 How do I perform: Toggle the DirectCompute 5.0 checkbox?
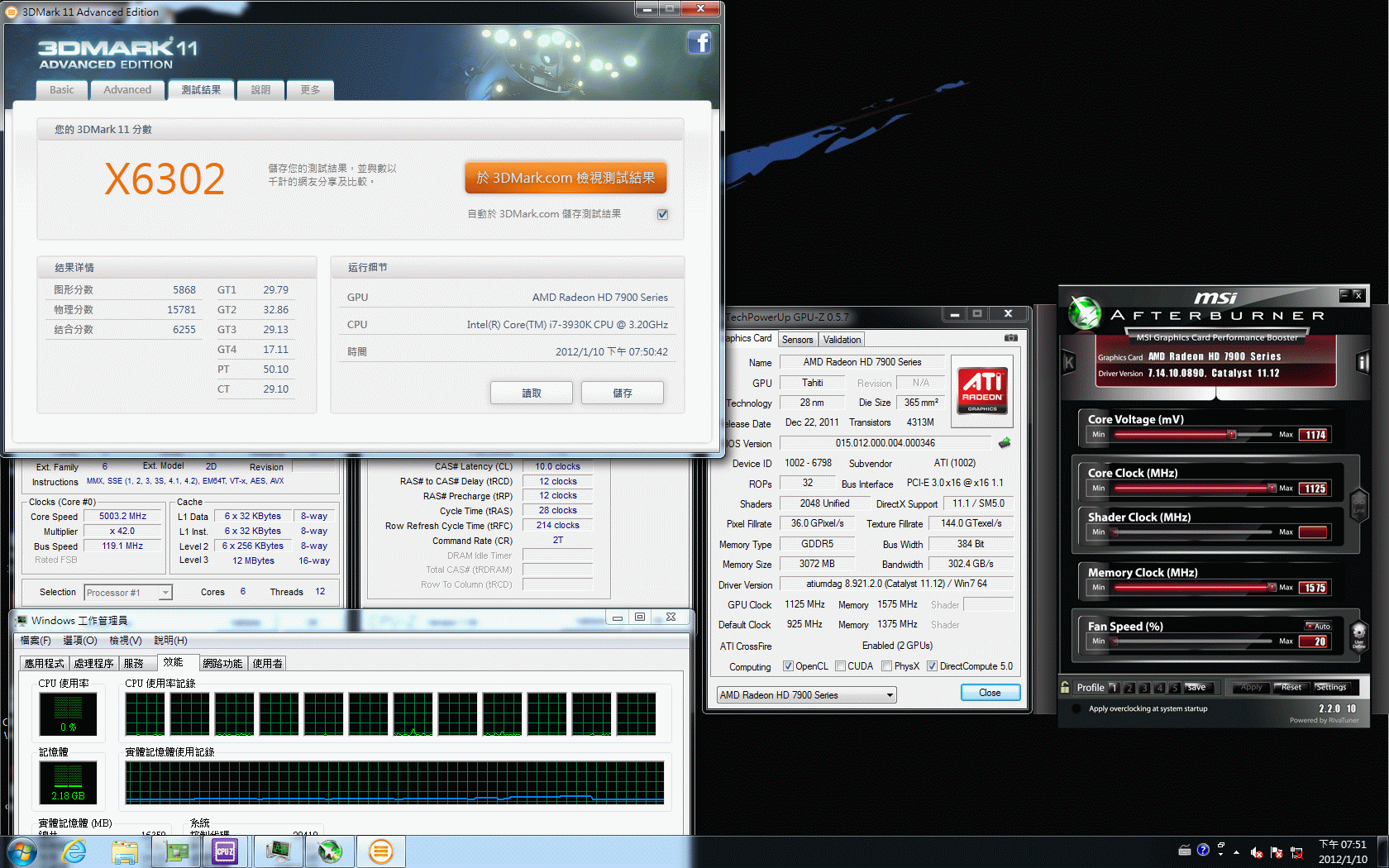click(932, 666)
